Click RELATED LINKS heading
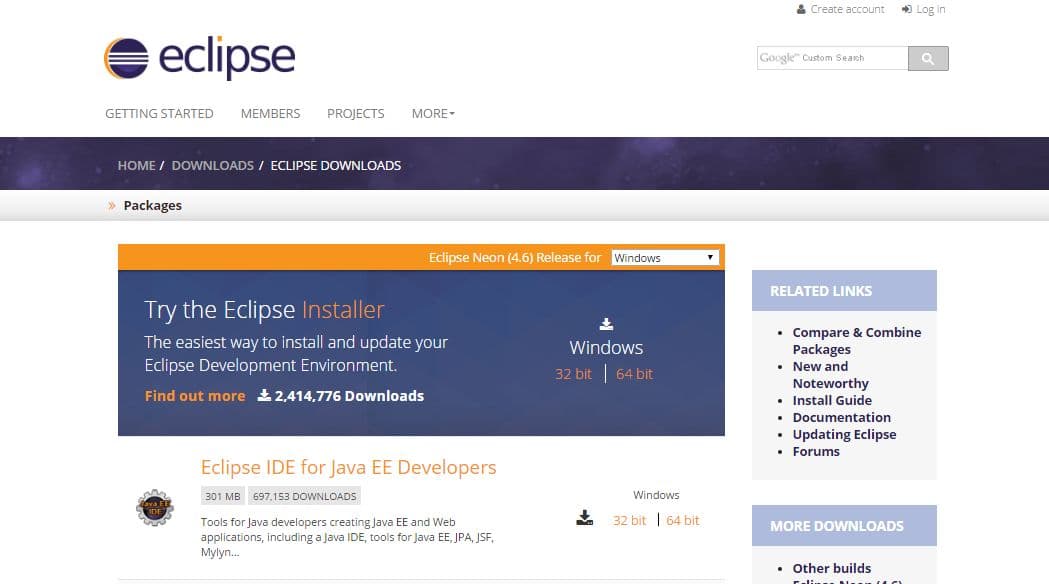The height and width of the screenshot is (584, 1049). pyautogui.click(x=821, y=291)
